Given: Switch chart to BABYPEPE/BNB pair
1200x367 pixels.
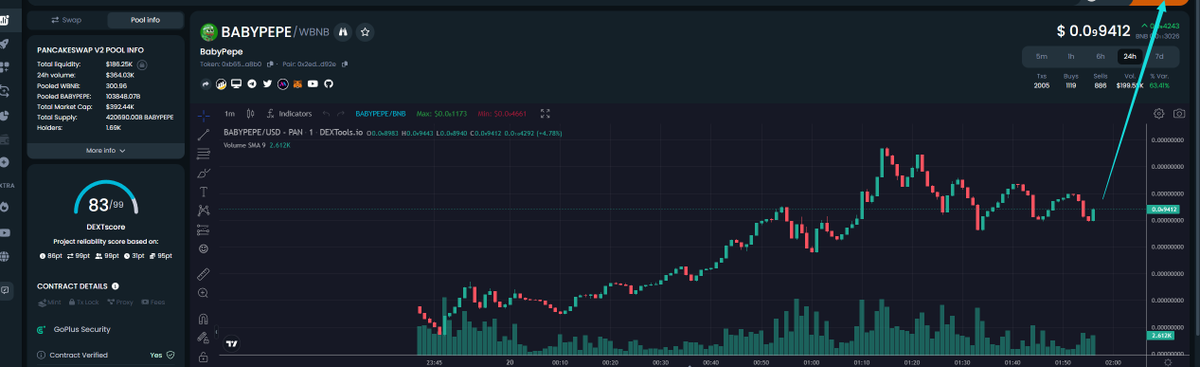Looking at the screenshot, I should (381, 114).
